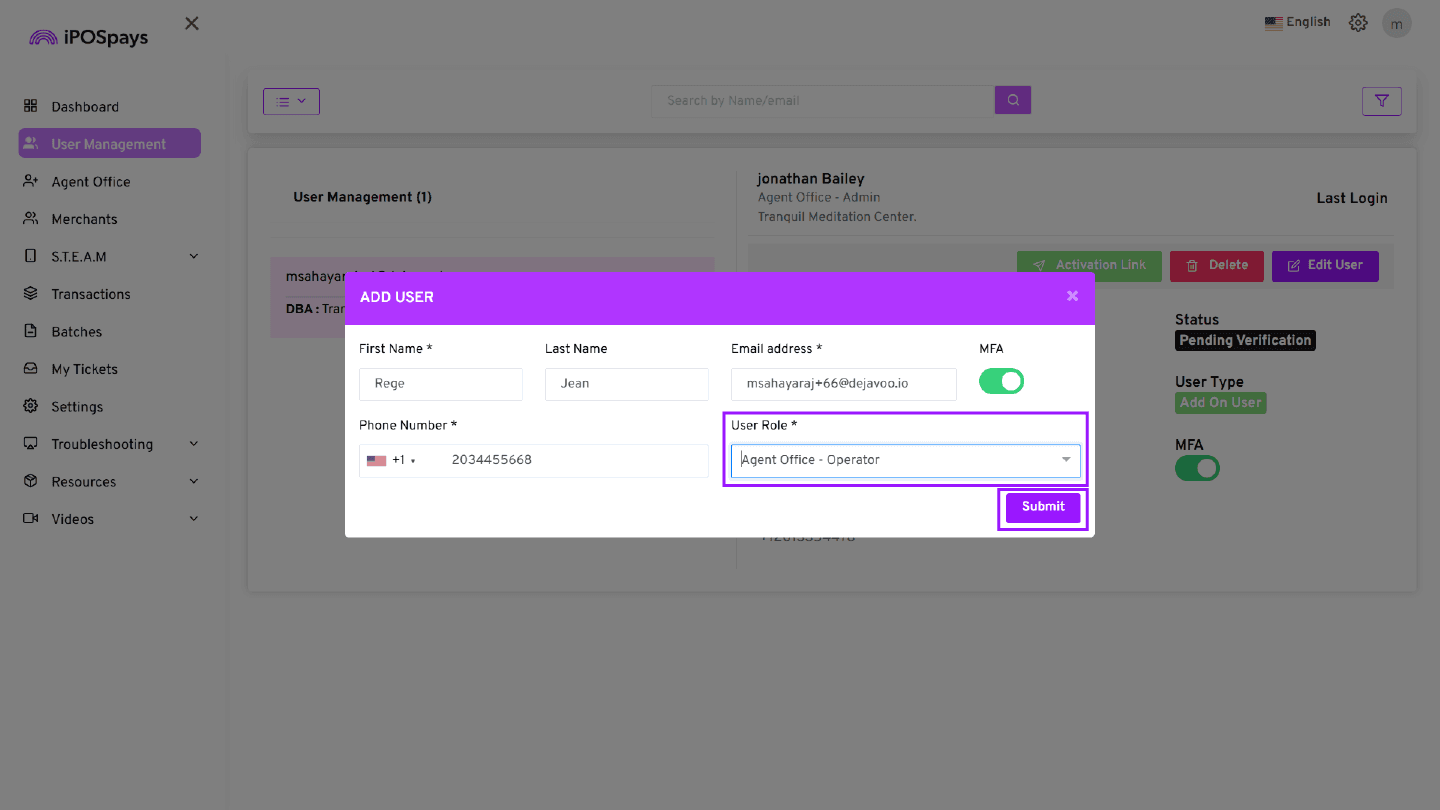Open the filter funnel icon
Screen dimensions: 1440x810
point(1381,100)
